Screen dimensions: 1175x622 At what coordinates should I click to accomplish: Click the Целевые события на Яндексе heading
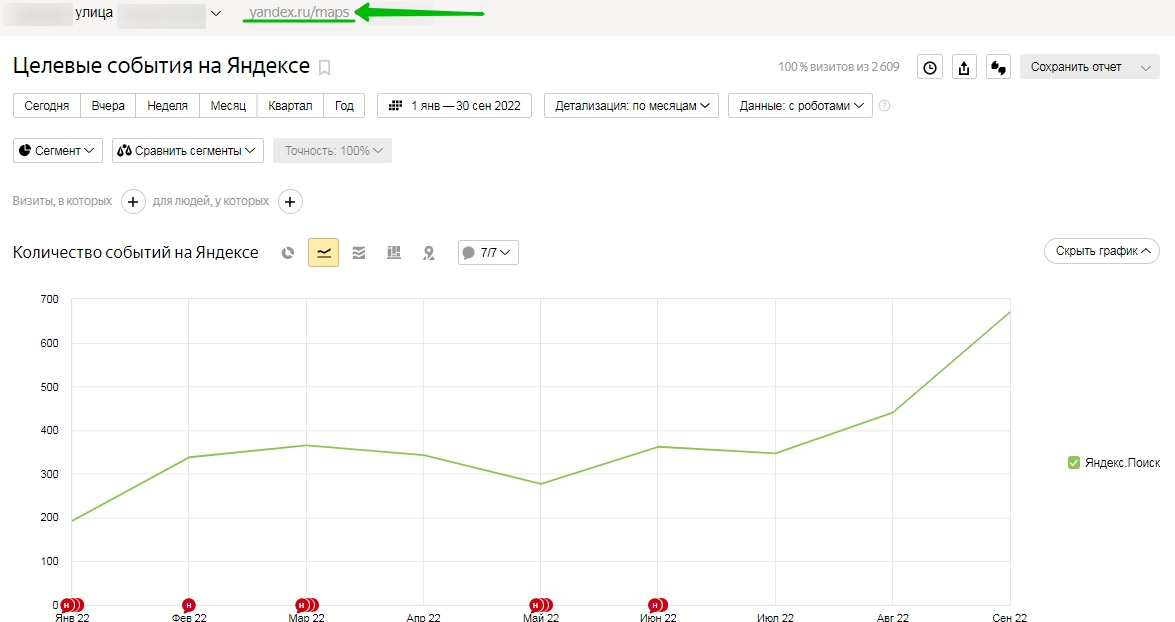(x=161, y=66)
